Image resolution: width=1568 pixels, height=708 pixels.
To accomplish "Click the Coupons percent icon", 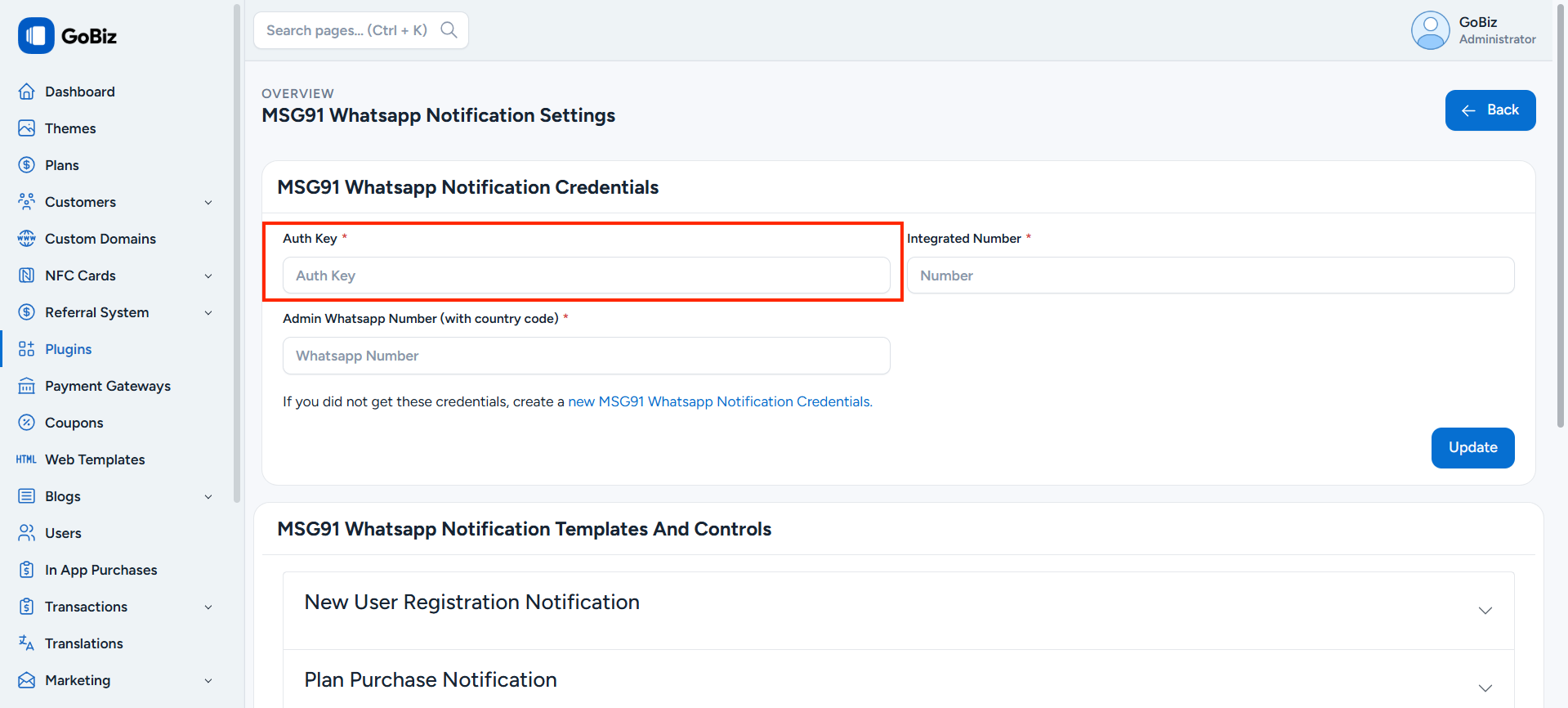I will (27, 423).
